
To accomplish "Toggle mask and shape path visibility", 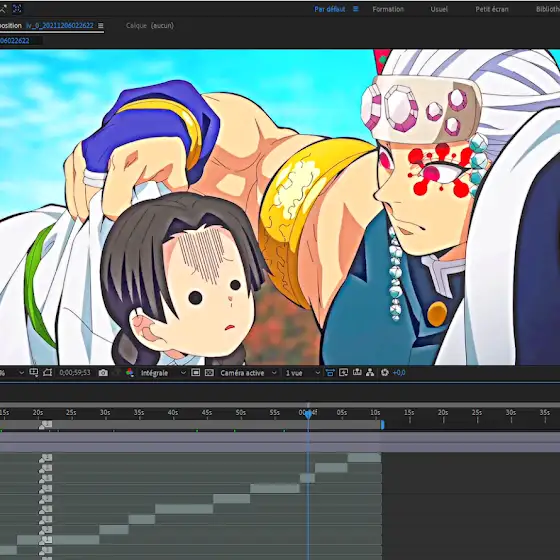I will pyautogui.click(x=48, y=372).
